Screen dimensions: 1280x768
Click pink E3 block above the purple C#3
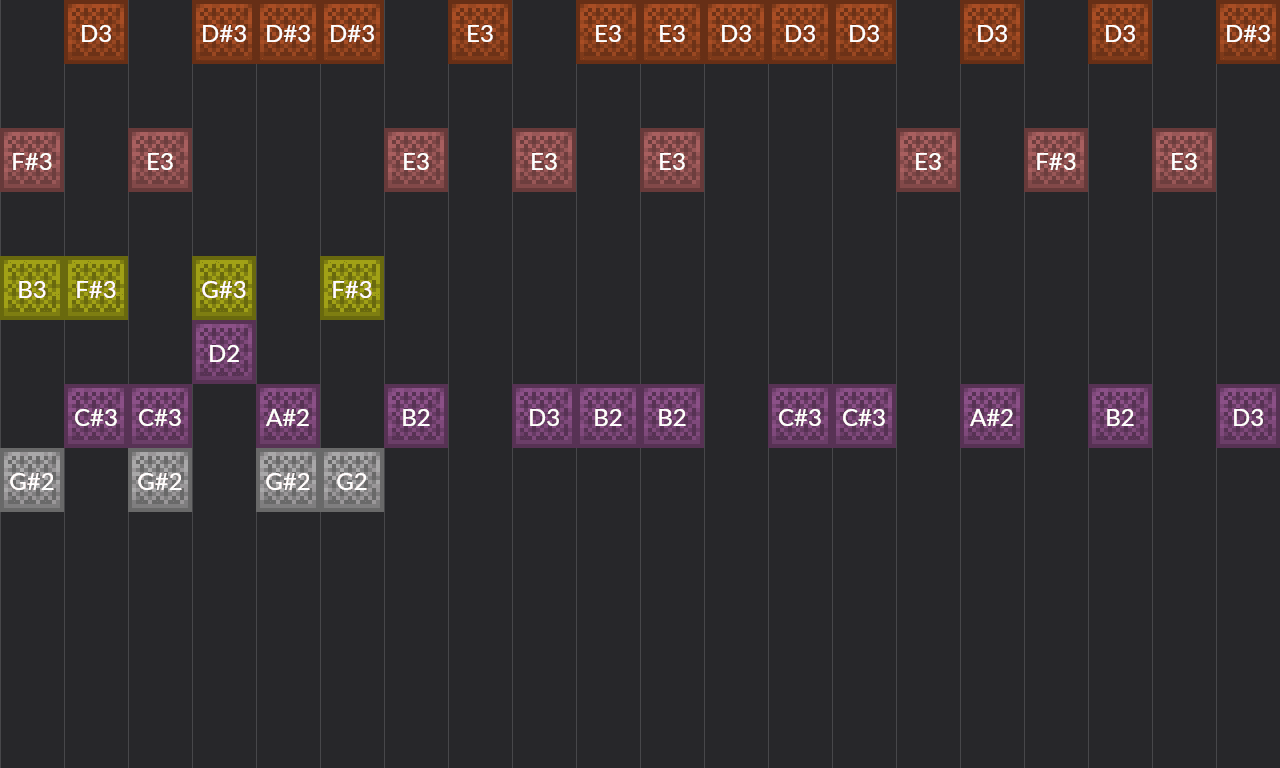(160, 160)
